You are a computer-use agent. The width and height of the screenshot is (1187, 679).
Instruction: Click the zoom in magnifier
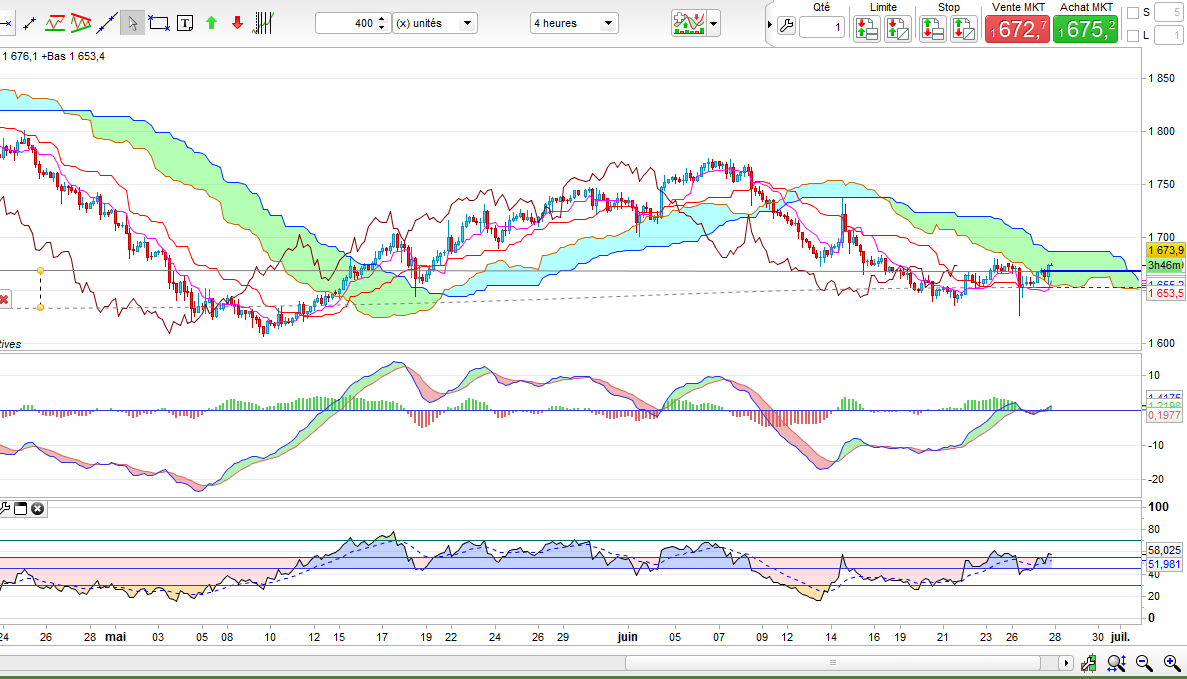pyautogui.click(x=1170, y=662)
